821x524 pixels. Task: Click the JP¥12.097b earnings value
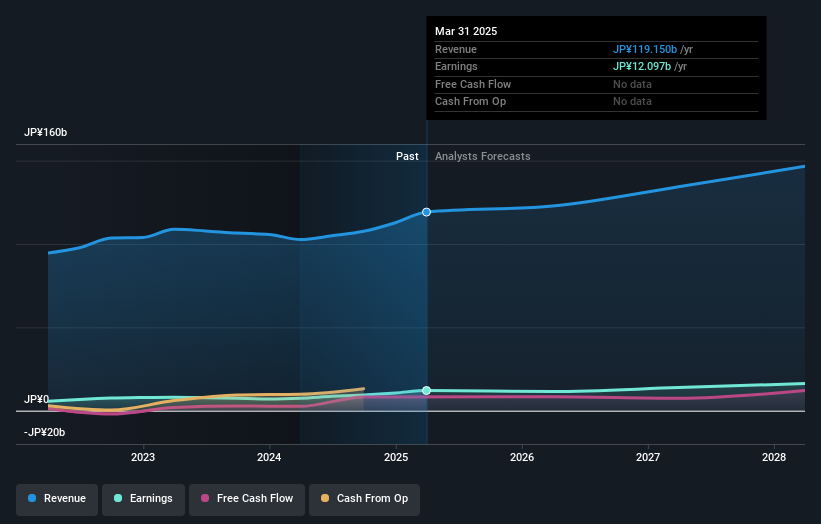tap(642, 66)
